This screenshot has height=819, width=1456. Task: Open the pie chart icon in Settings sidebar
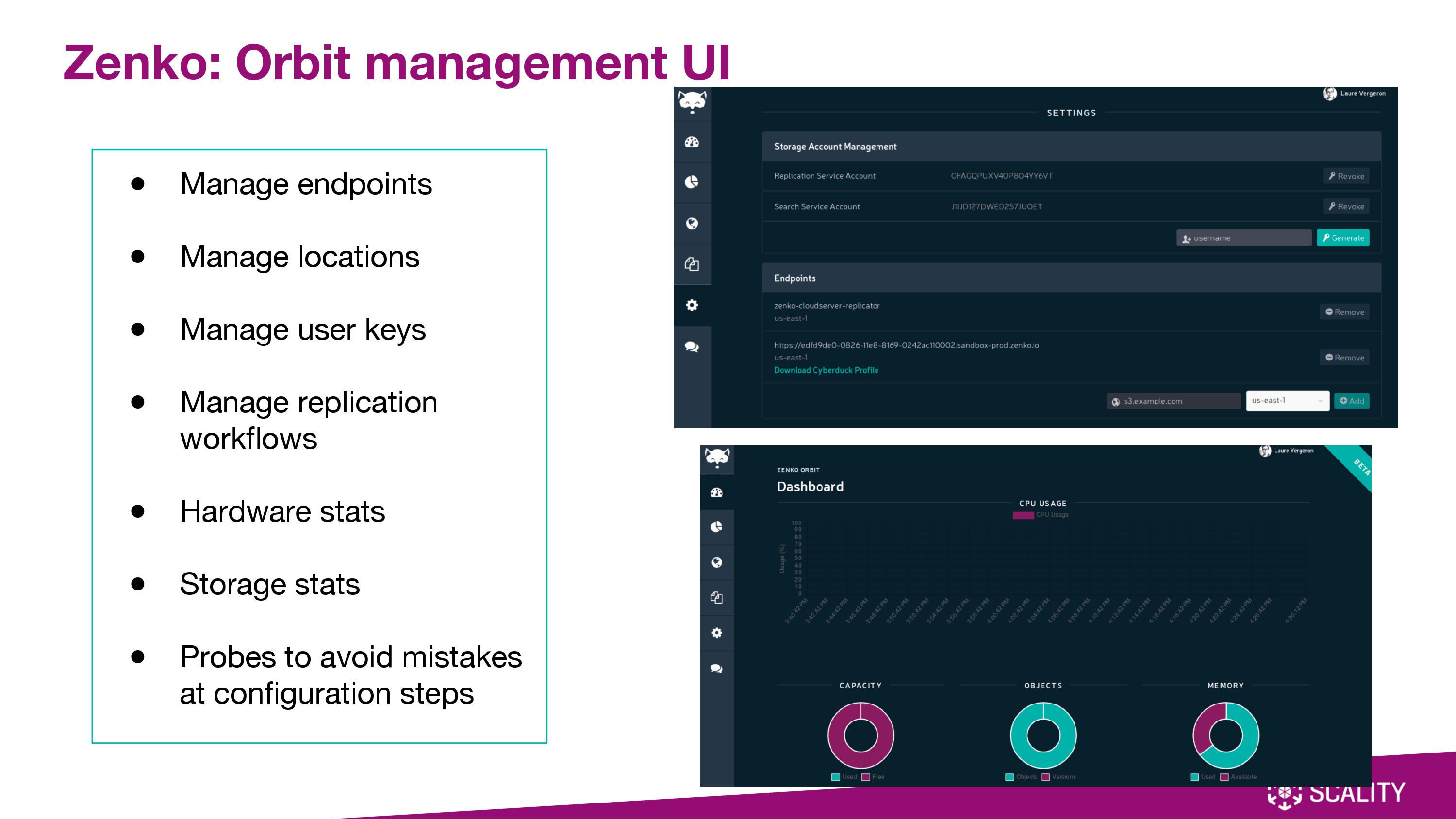(x=692, y=182)
